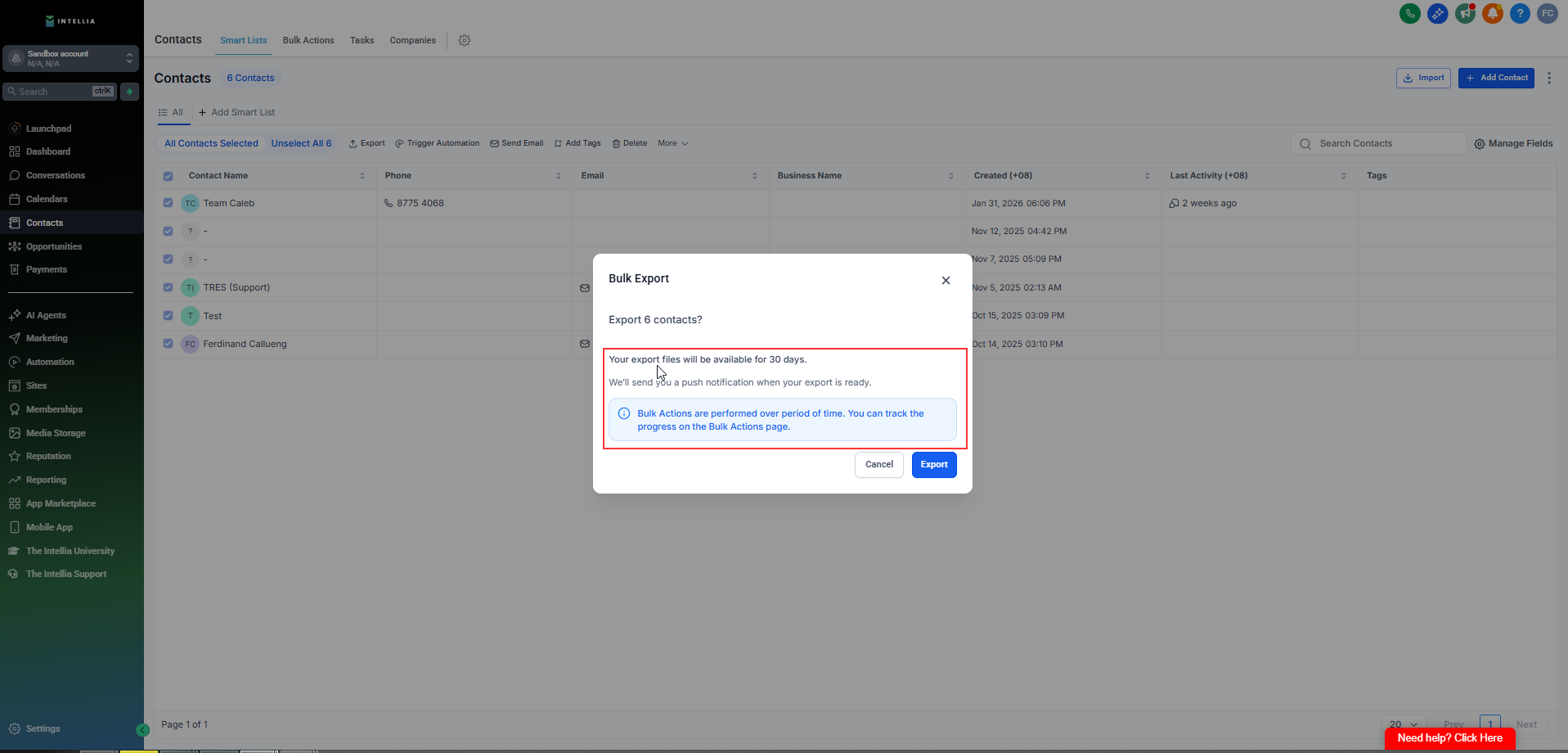
Task: Expand the More bulk actions dropdown
Action: 673,143
